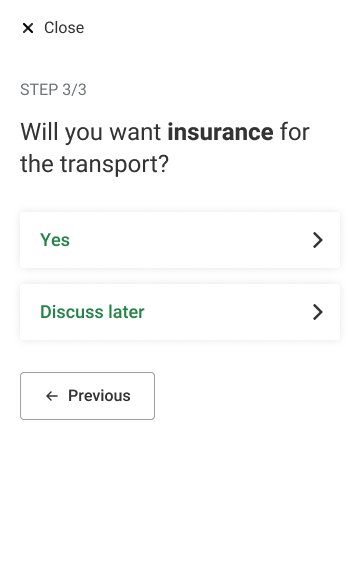Click the chevron arrow on the Yes row

(318, 240)
